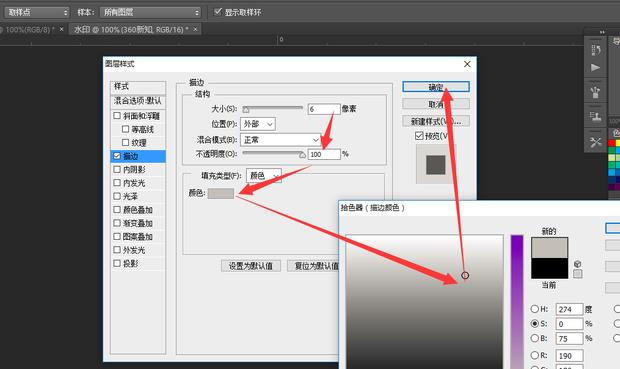Click the H input field showing 274
The height and width of the screenshot is (369, 620).
pos(569,309)
